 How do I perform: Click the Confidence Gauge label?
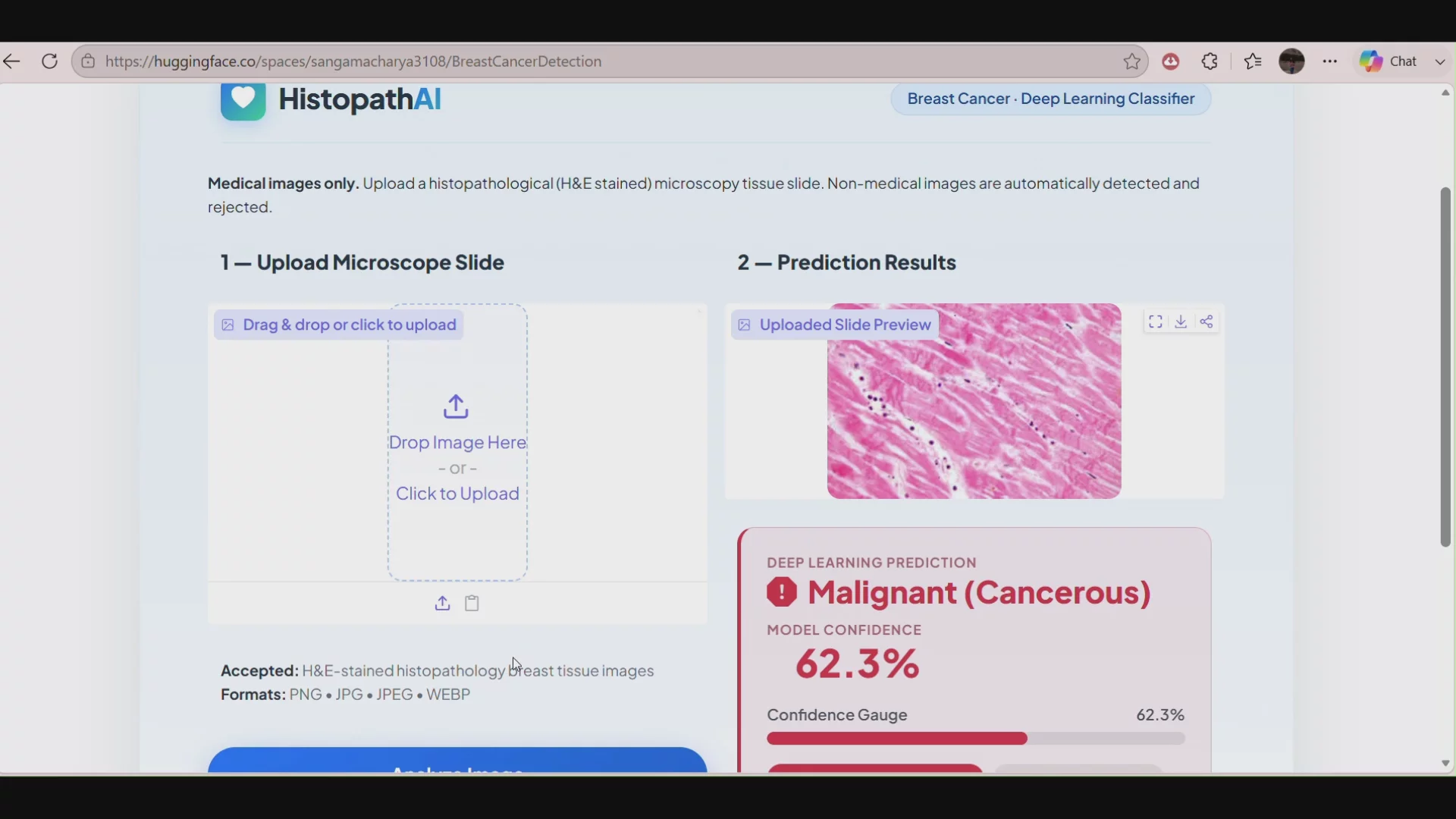pyautogui.click(x=836, y=715)
